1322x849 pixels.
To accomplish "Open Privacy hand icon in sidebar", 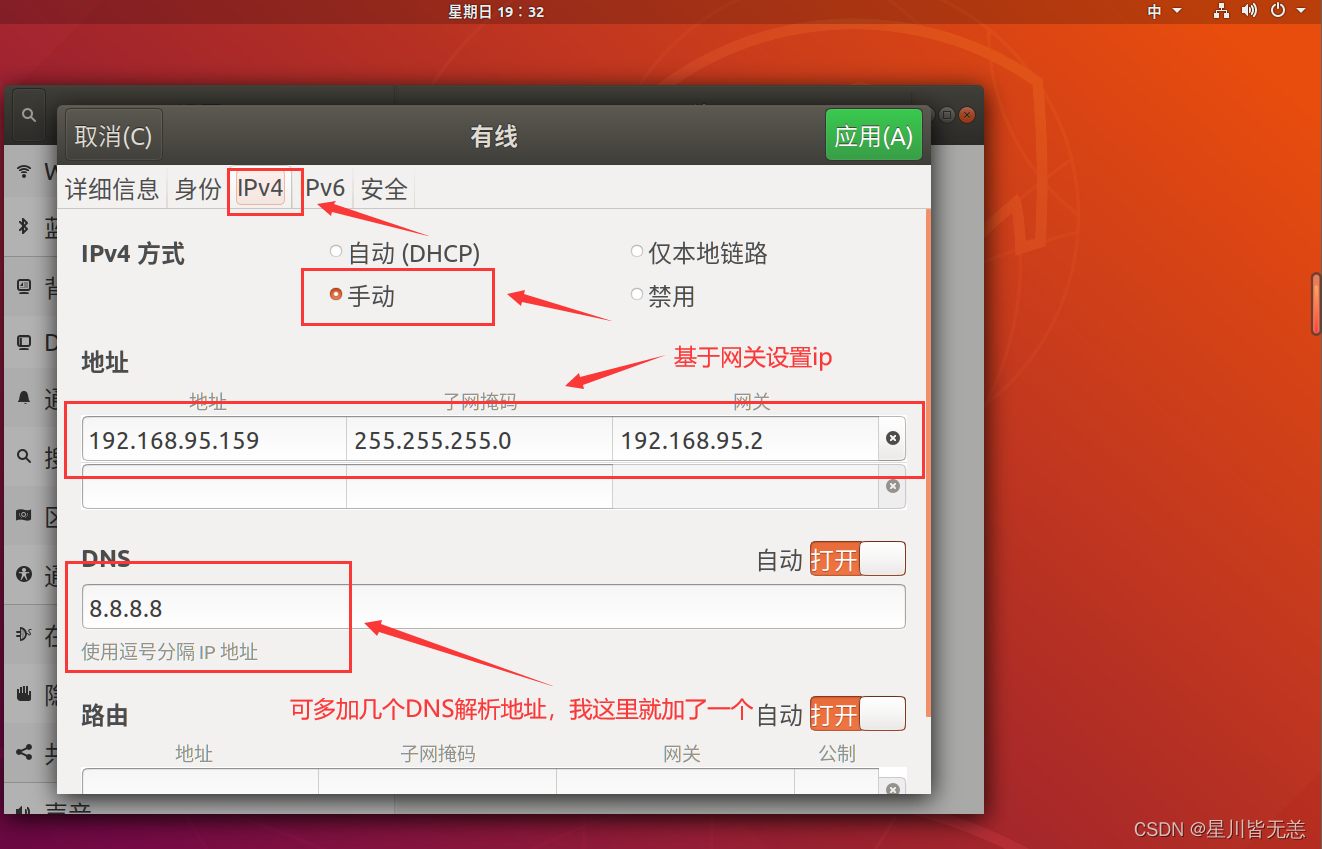I will pyautogui.click(x=25, y=693).
